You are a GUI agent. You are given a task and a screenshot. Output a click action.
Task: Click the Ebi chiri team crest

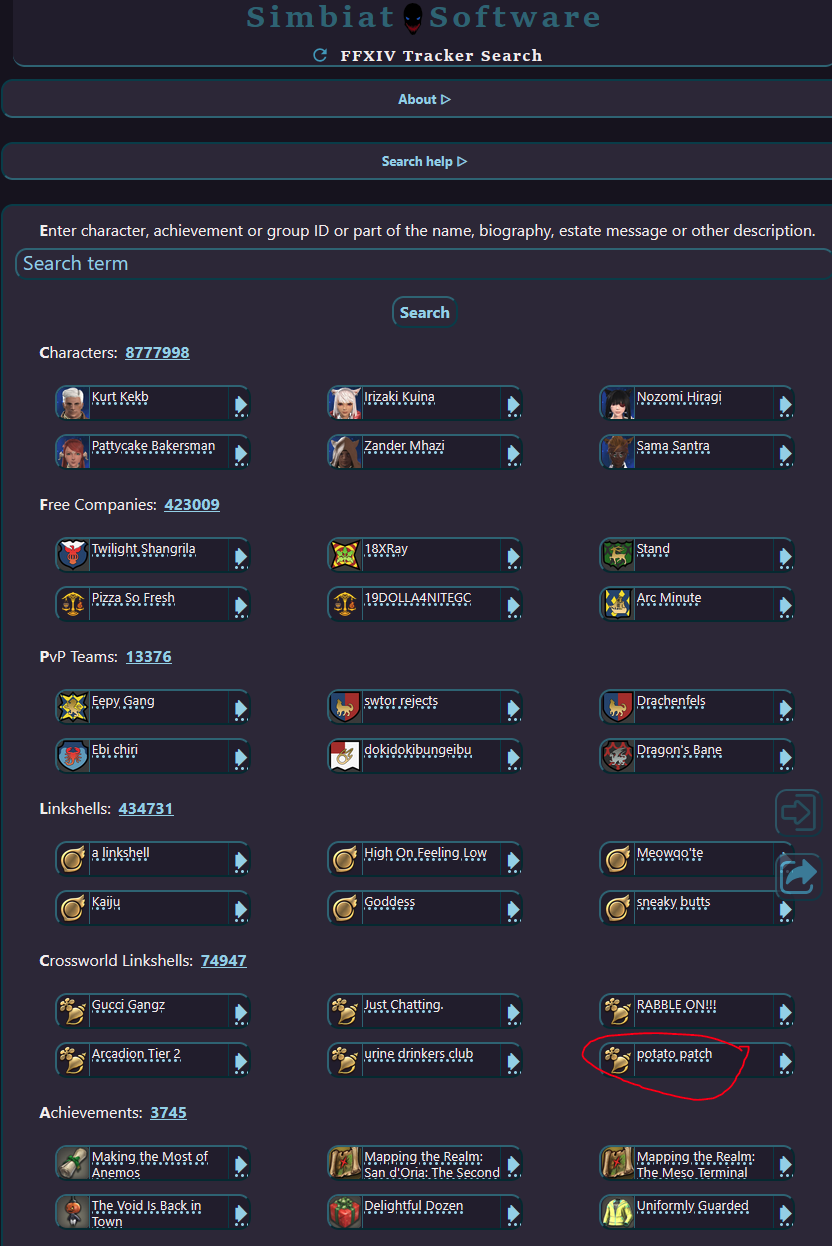pyautogui.click(x=73, y=756)
